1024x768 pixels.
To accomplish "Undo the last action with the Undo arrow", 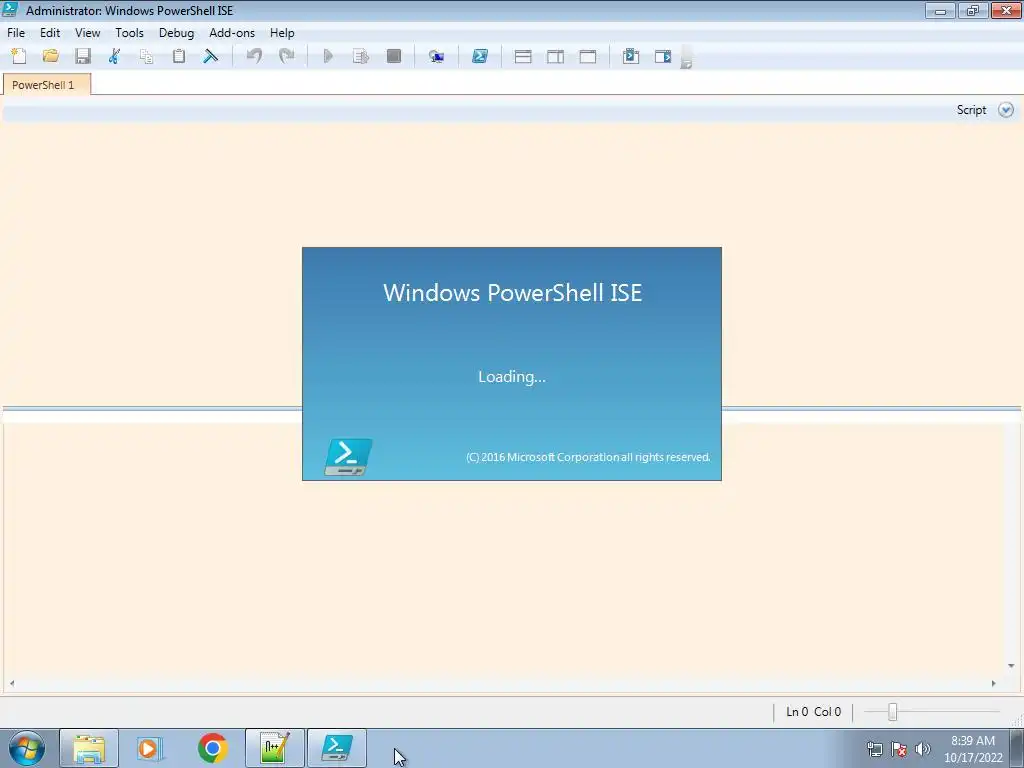I will coord(254,56).
